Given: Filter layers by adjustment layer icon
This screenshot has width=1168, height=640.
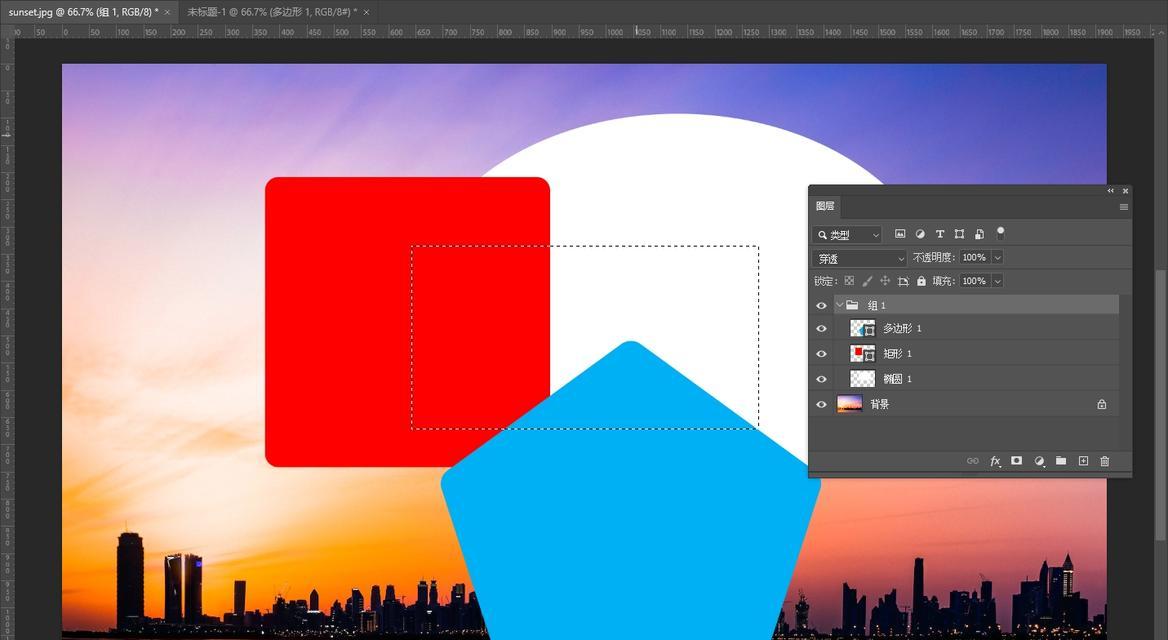Looking at the screenshot, I should pyautogui.click(x=920, y=234).
